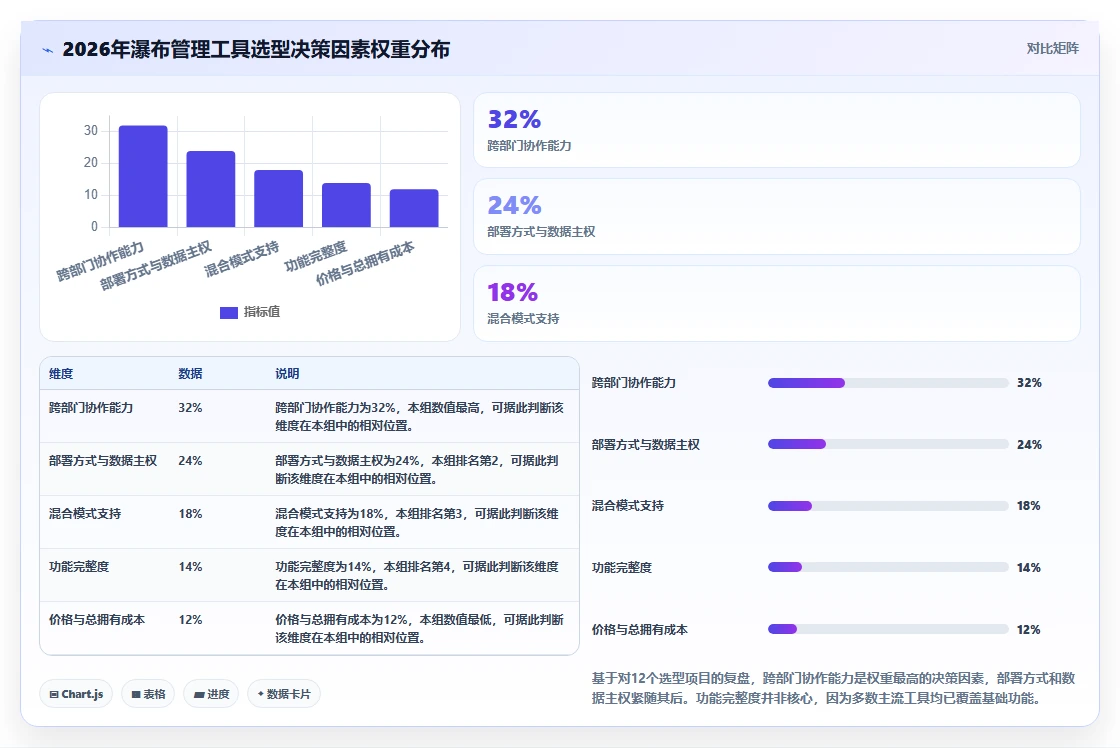1120x748 pixels.
Task: Click the 24% value in the table
Action: (x=190, y=461)
